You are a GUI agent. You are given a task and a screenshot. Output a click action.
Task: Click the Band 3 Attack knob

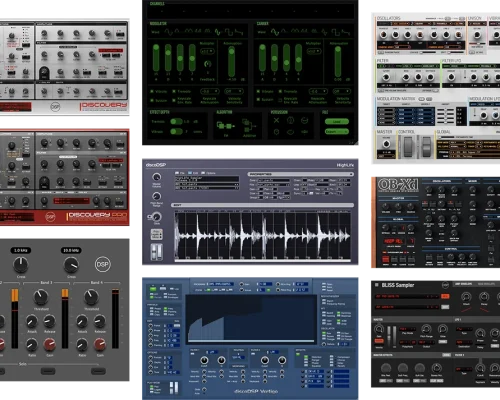(x=32, y=321)
